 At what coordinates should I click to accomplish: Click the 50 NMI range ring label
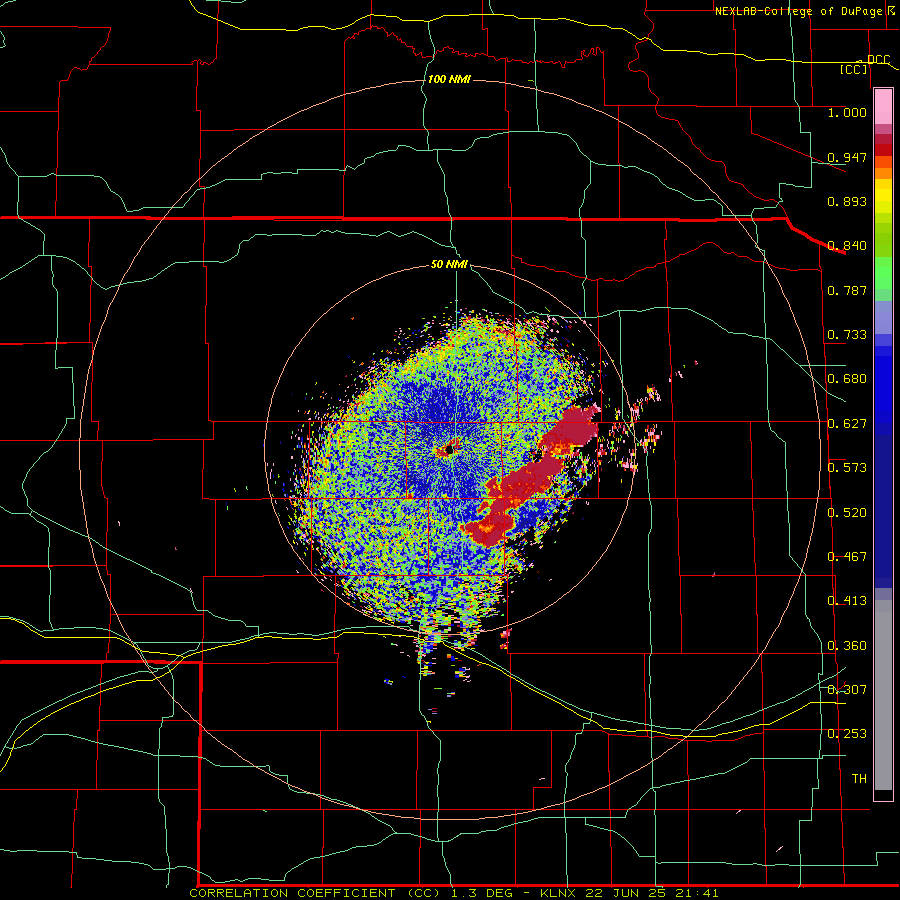tap(449, 265)
